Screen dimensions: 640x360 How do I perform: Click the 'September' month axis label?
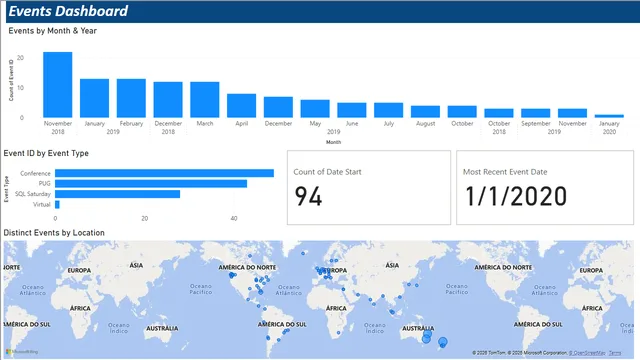(x=536, y=123)
